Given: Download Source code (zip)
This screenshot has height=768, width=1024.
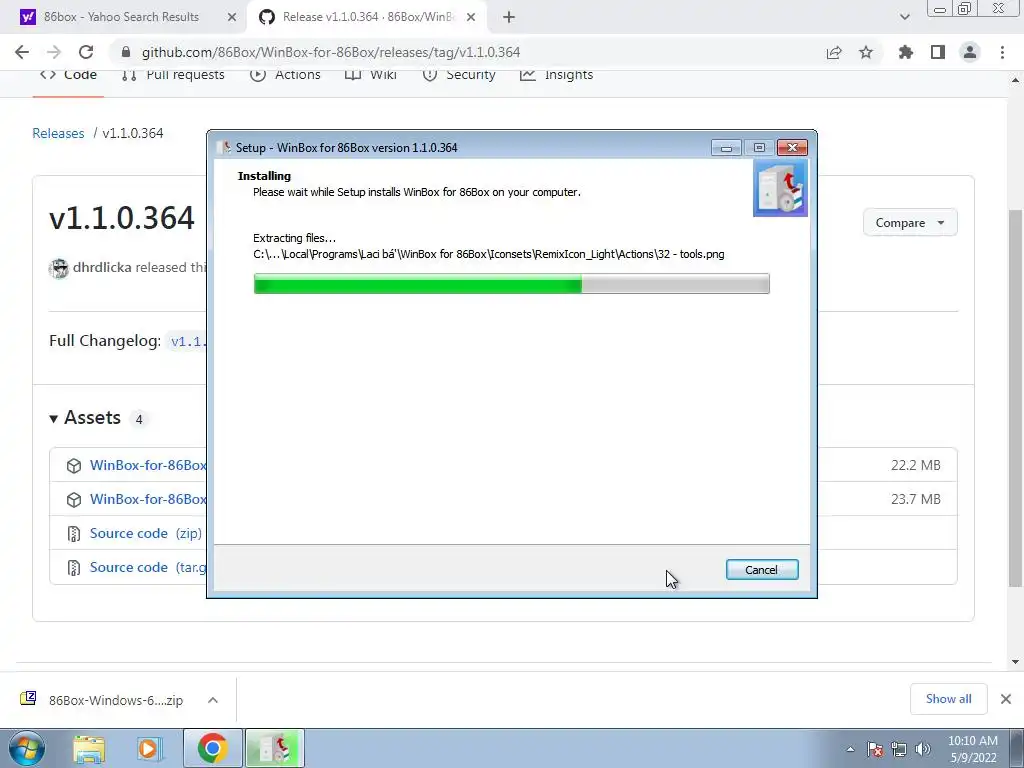Looking at the screenshot, I should 146,533.
